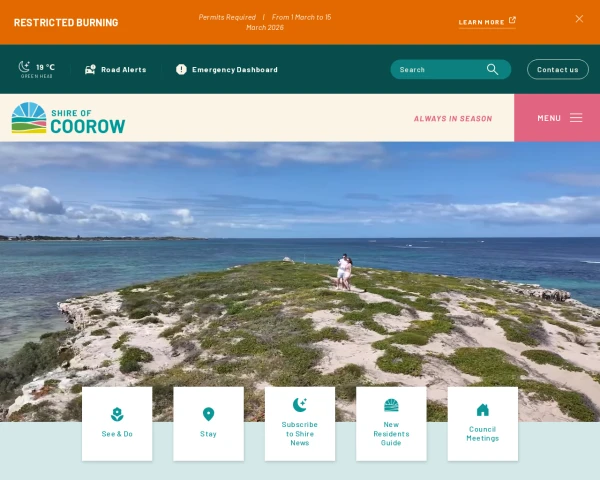Click the Restricted Burning heading
The height and width of the screenshot is (480, 600).
pyautogui.click(x=66, y=23)
